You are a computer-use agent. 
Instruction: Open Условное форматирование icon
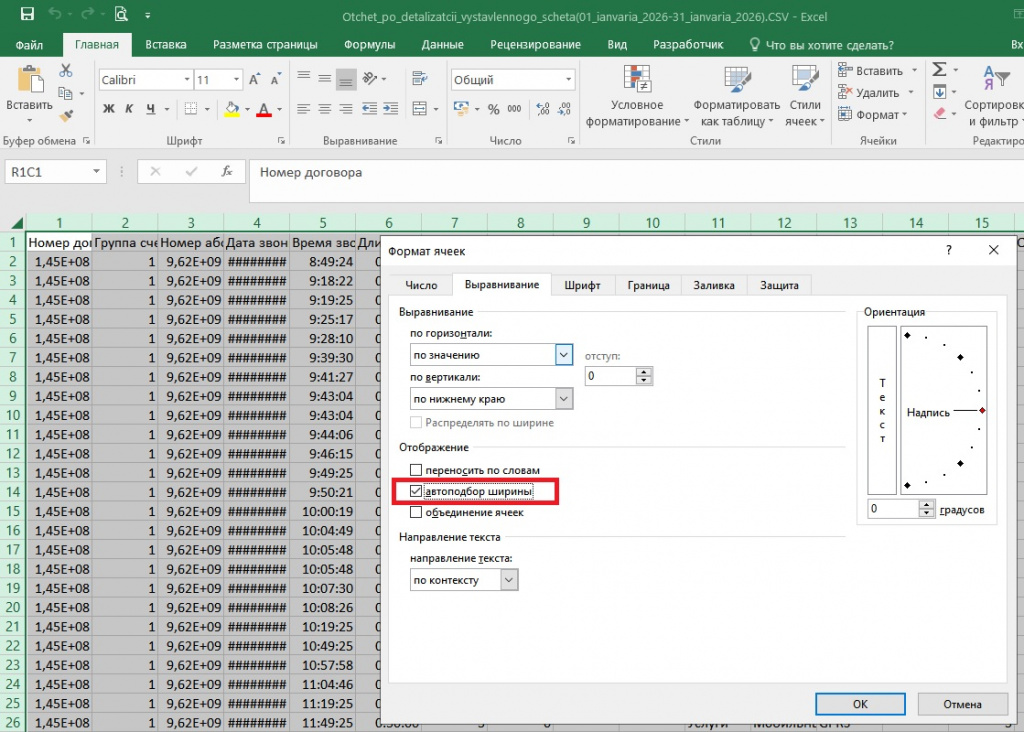coord(637,80)
